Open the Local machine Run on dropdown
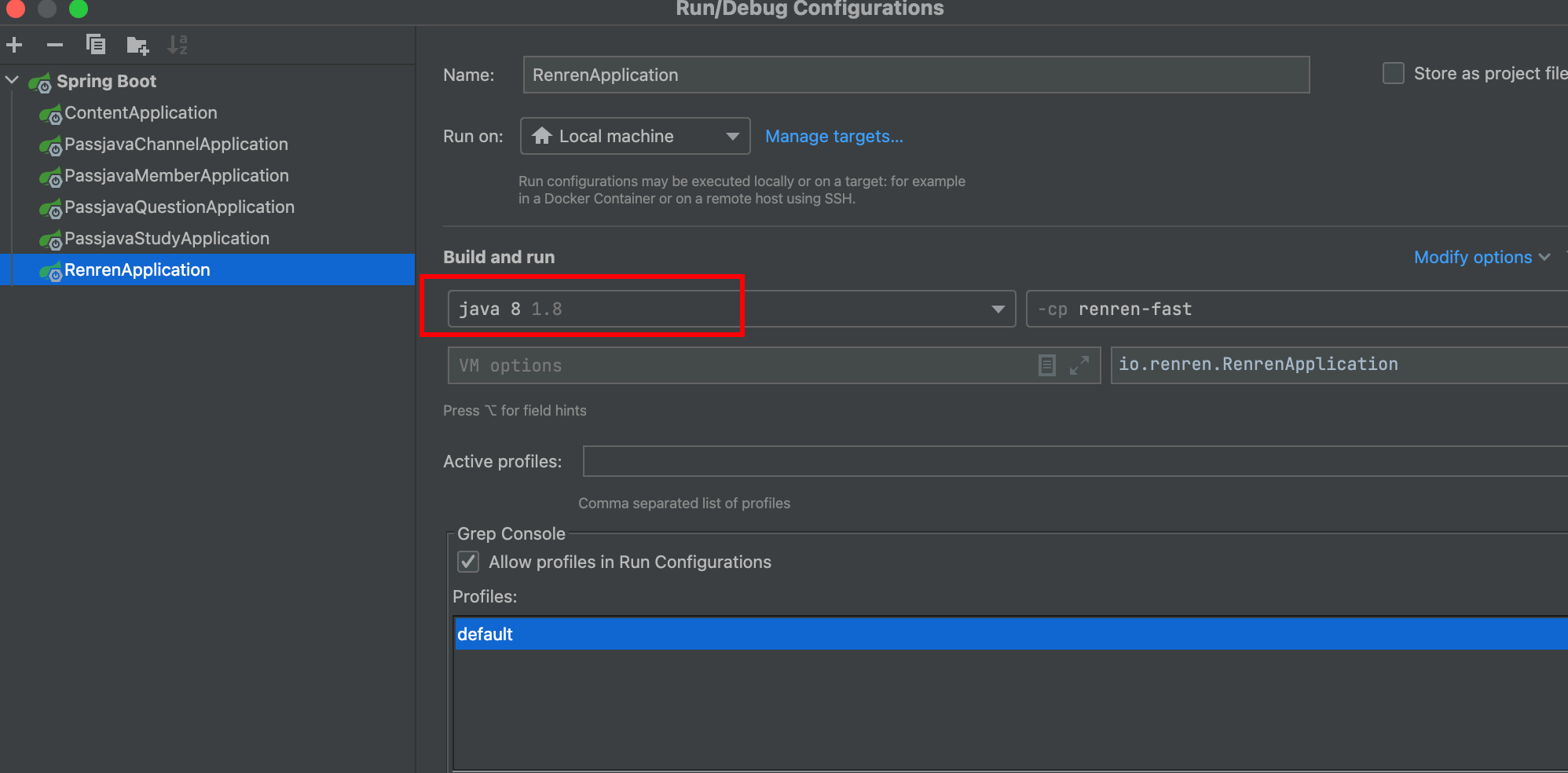This screenshot has height=773, width=1568. (x=635, y=137)
